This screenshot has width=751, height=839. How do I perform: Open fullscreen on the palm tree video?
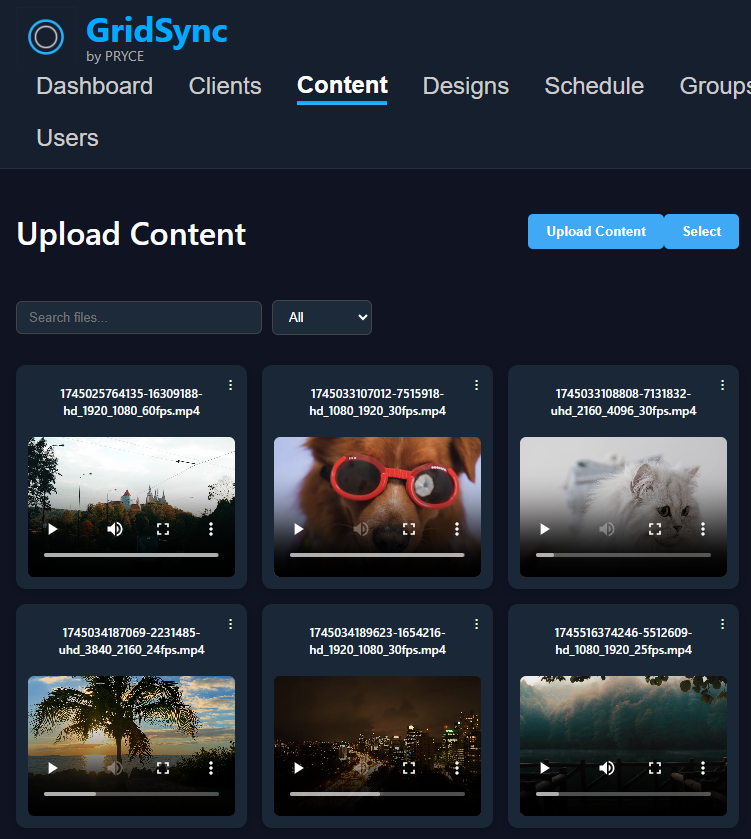[163, 768]
